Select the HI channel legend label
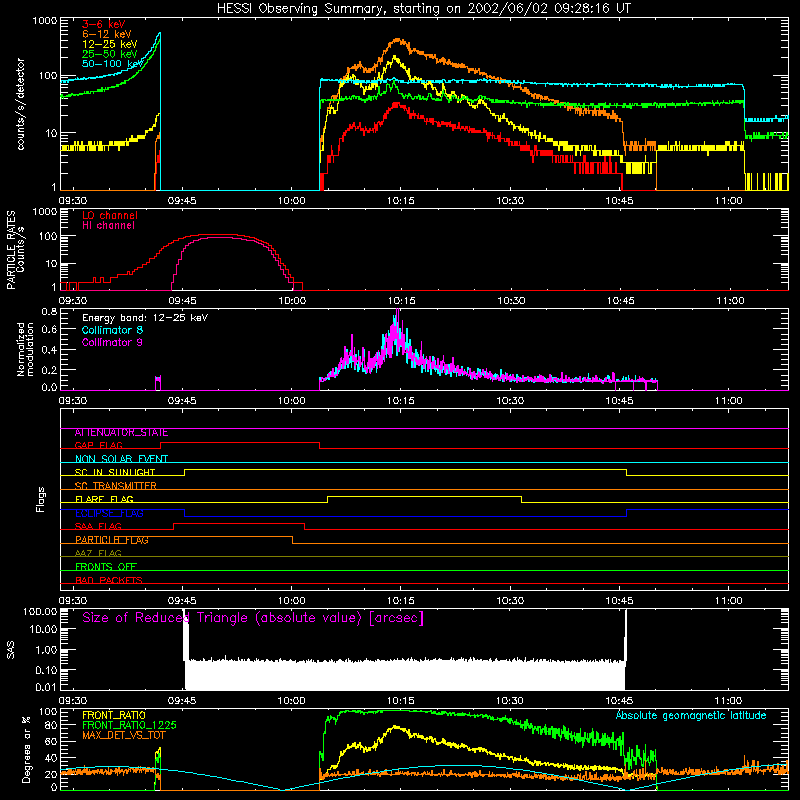The height and width of the screenshot is (800, 800). [x=109, y=225]
